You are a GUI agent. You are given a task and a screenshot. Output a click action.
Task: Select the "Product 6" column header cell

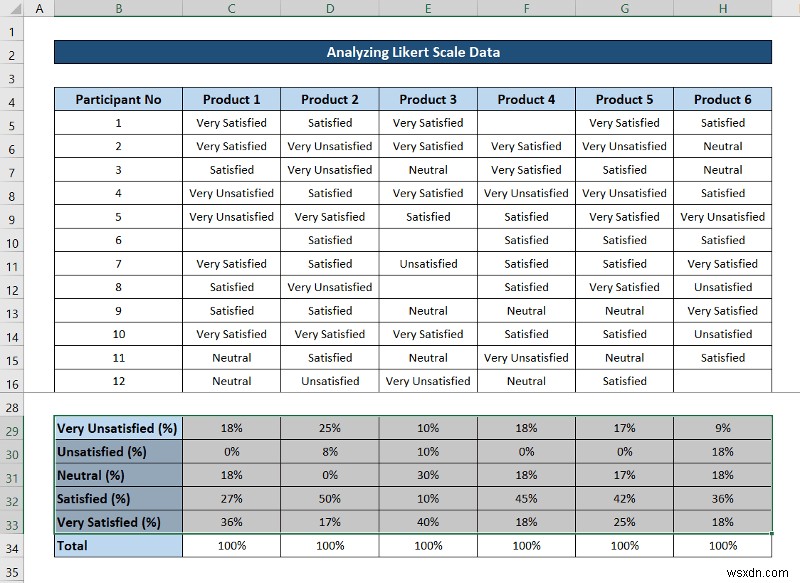[x=723, y=99]
